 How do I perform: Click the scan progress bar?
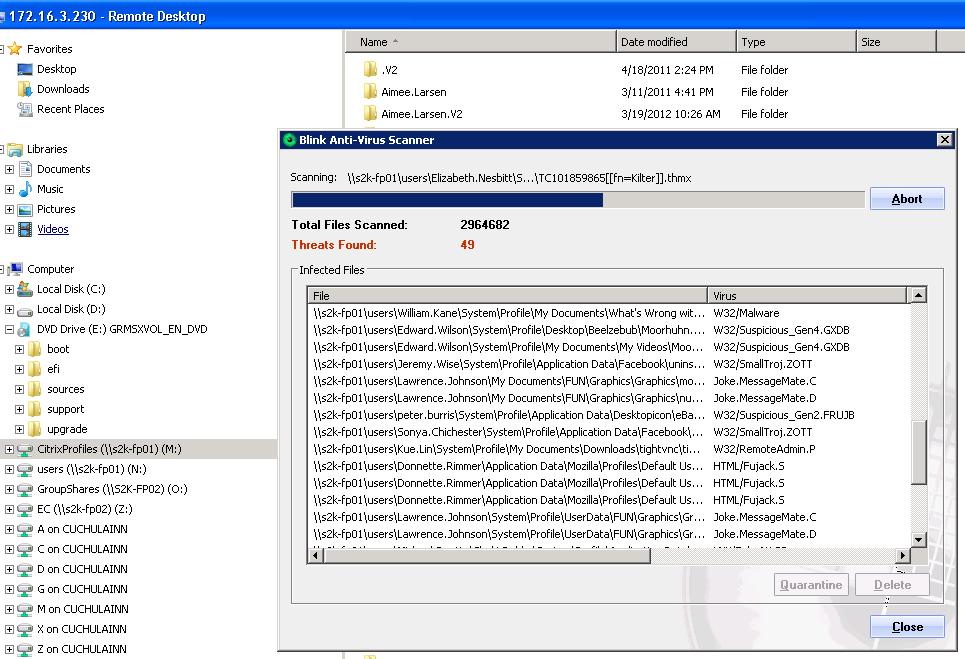(x=578, y=199)
